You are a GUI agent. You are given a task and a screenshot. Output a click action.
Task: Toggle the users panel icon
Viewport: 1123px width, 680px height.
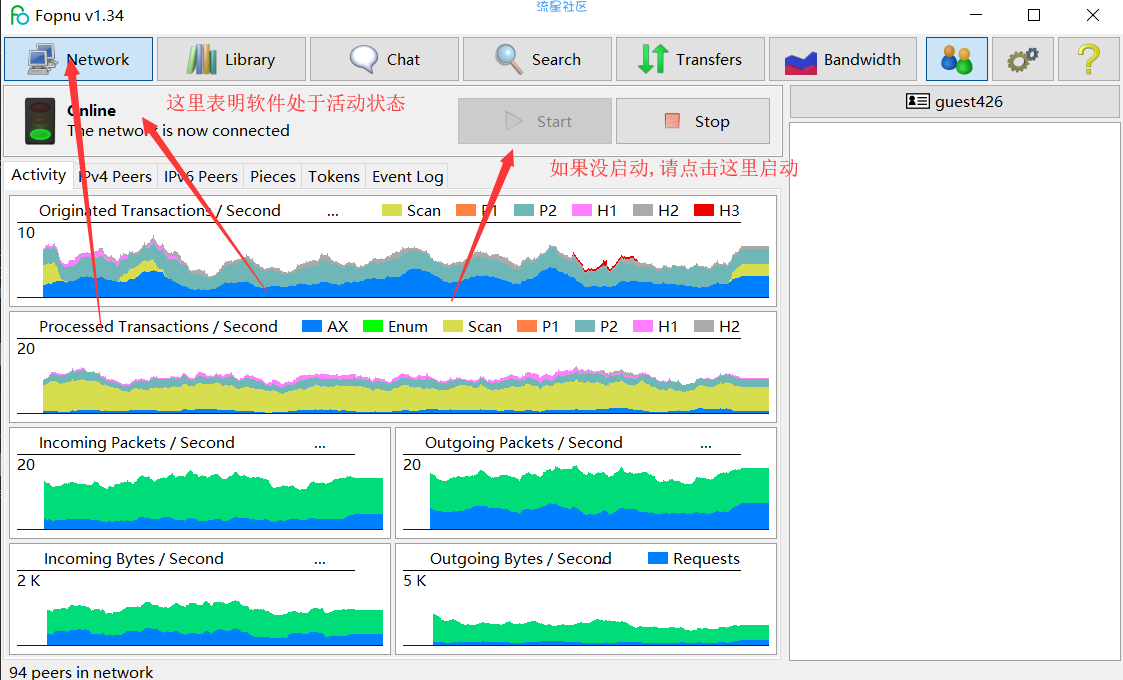[x=957, y=59]
